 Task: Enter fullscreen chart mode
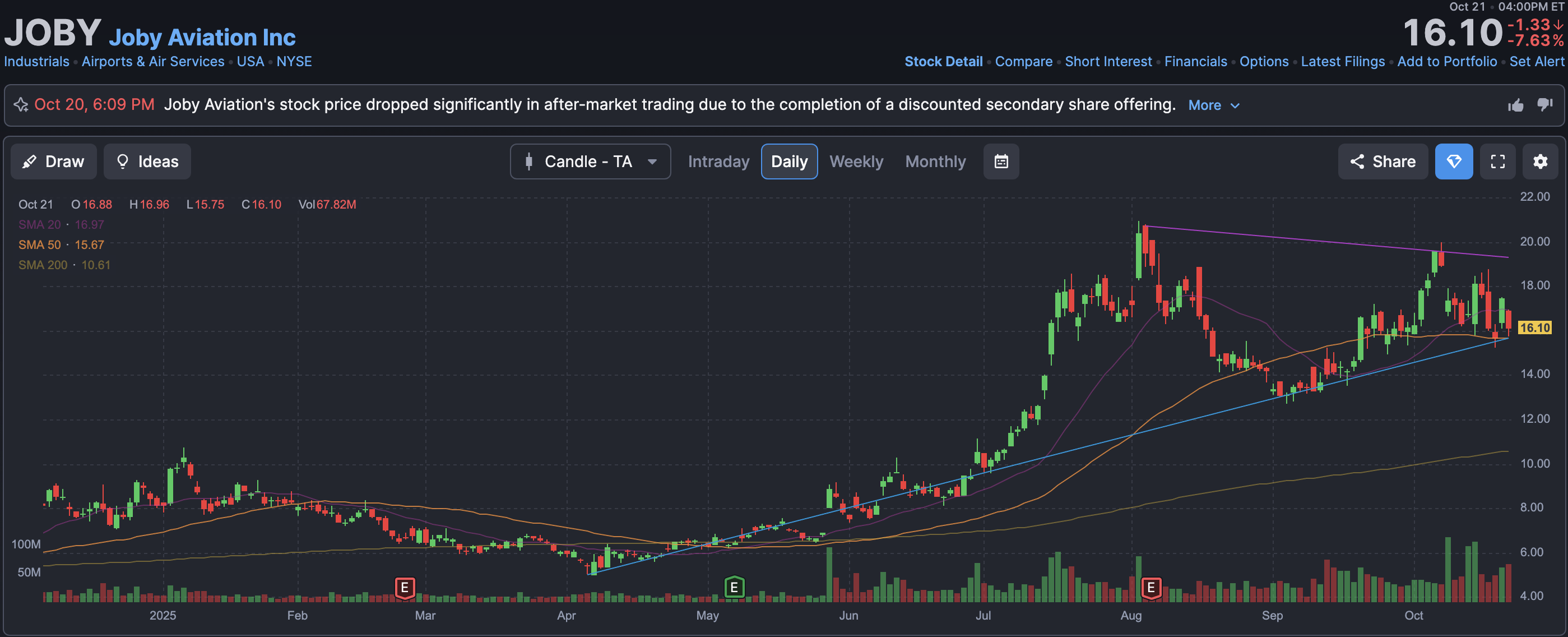pos(1497,161)
